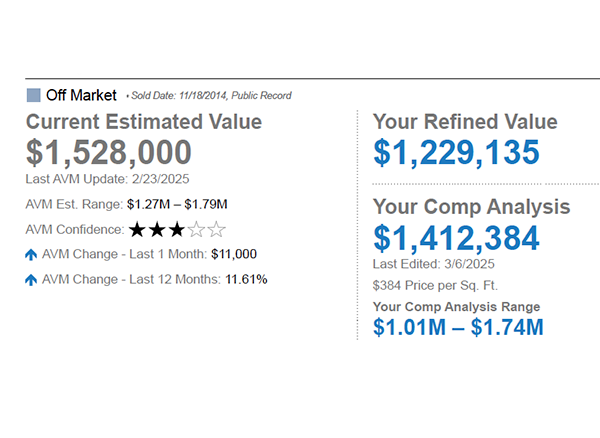This screenshot has height=438, width=600.
Task: Click the Sold Date public record note
Action: click(x=208, y=96)
